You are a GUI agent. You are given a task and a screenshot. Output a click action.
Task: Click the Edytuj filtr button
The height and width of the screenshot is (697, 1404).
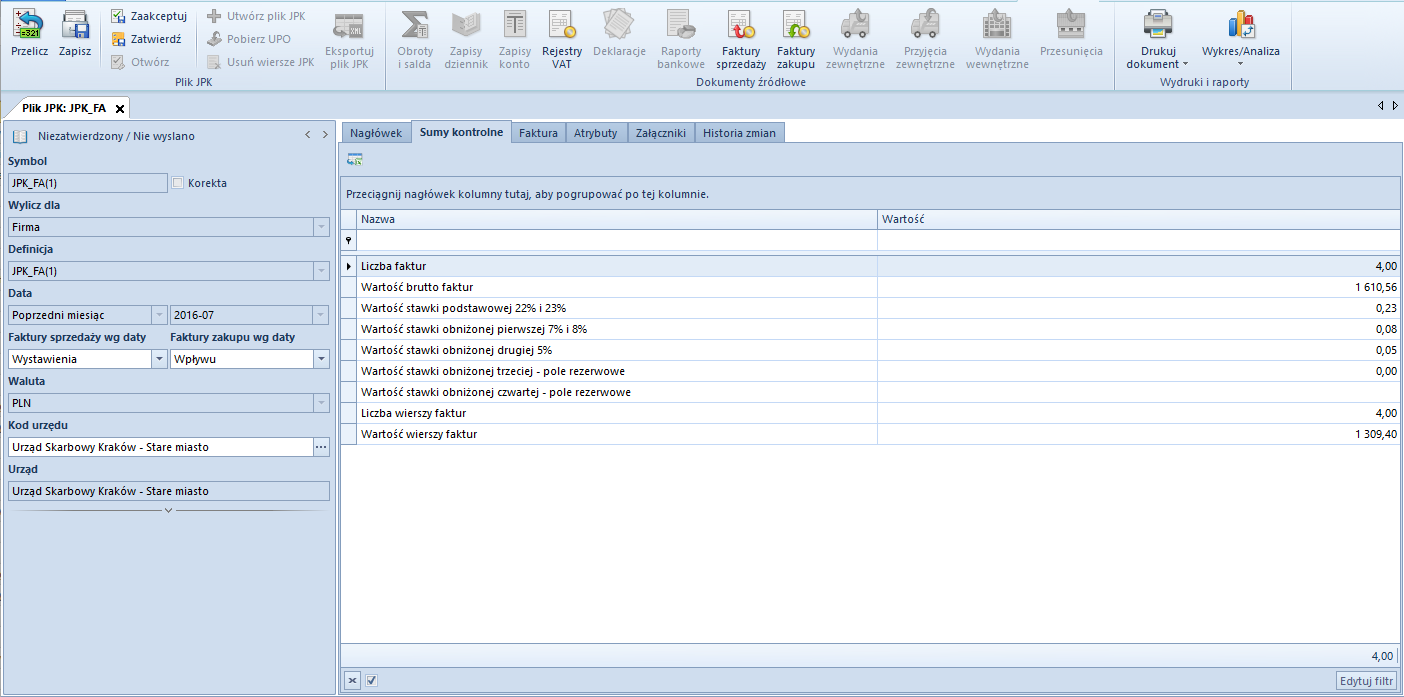[1367, 681]
